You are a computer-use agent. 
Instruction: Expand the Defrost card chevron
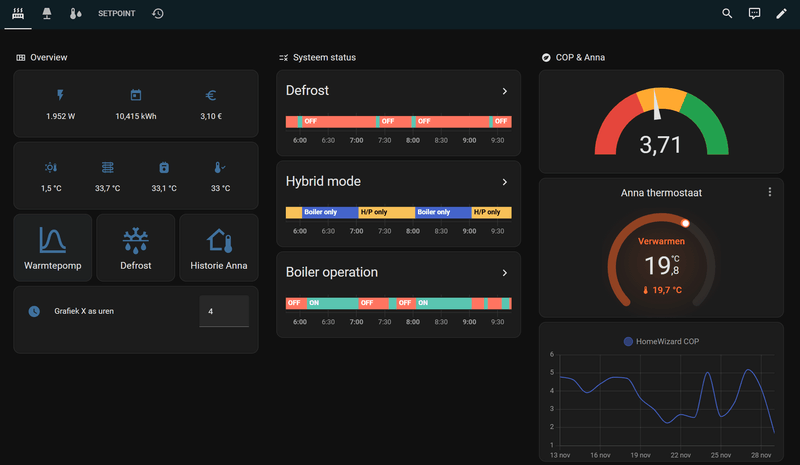[505, 91]
